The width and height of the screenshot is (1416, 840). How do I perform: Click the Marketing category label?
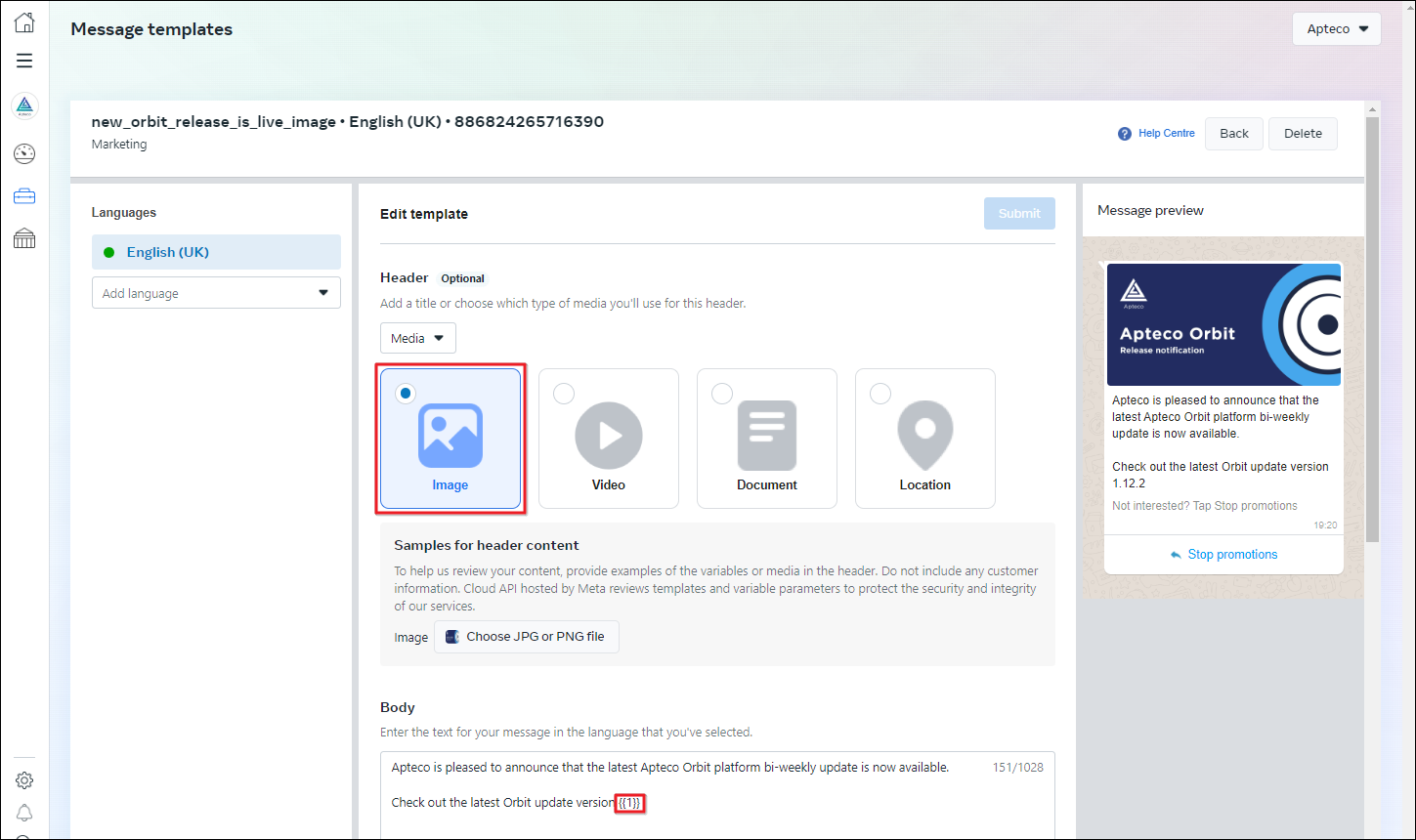click(x=119, y=145)
